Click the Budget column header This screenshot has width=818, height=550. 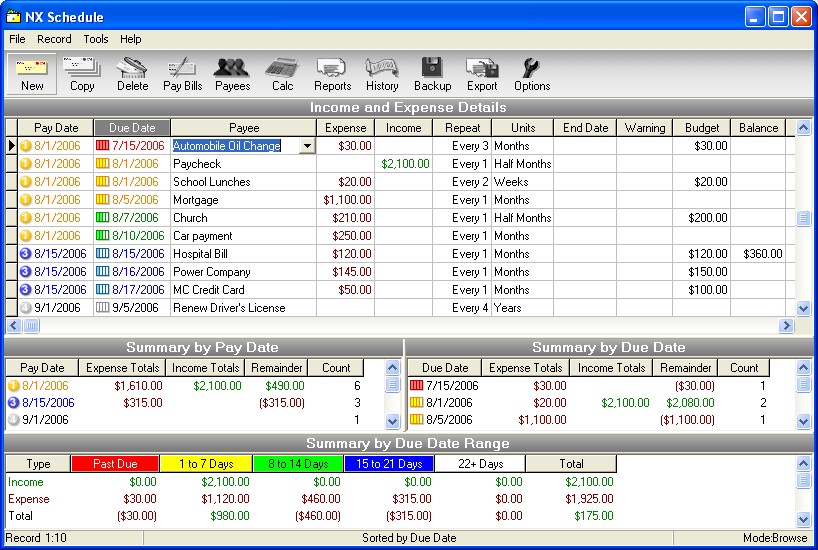click(x=702, y=128)
